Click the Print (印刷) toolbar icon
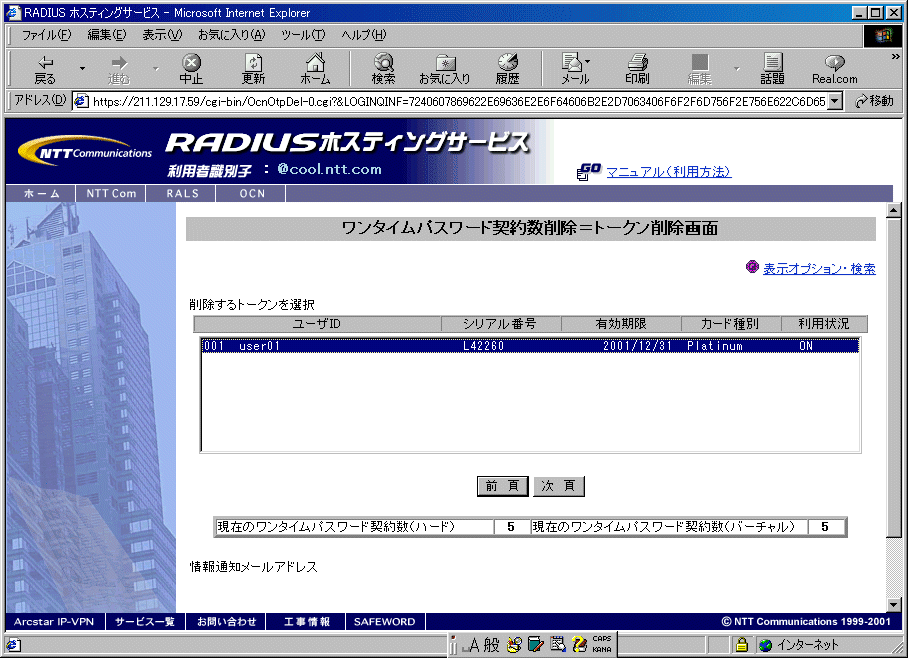The width and height of the screenshot is (908, 658). pyautogui.click(x=637, y=68)
